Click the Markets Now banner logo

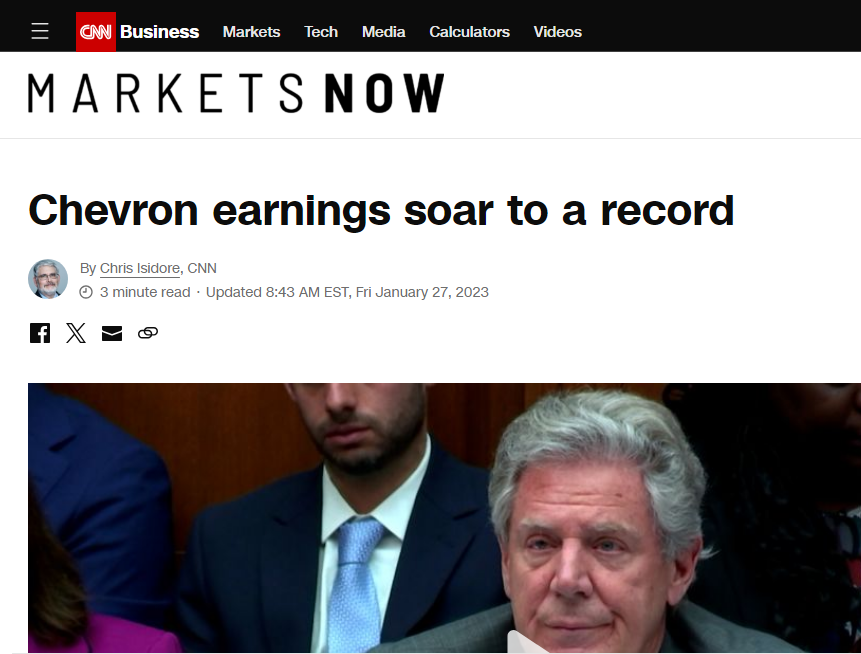236,93
